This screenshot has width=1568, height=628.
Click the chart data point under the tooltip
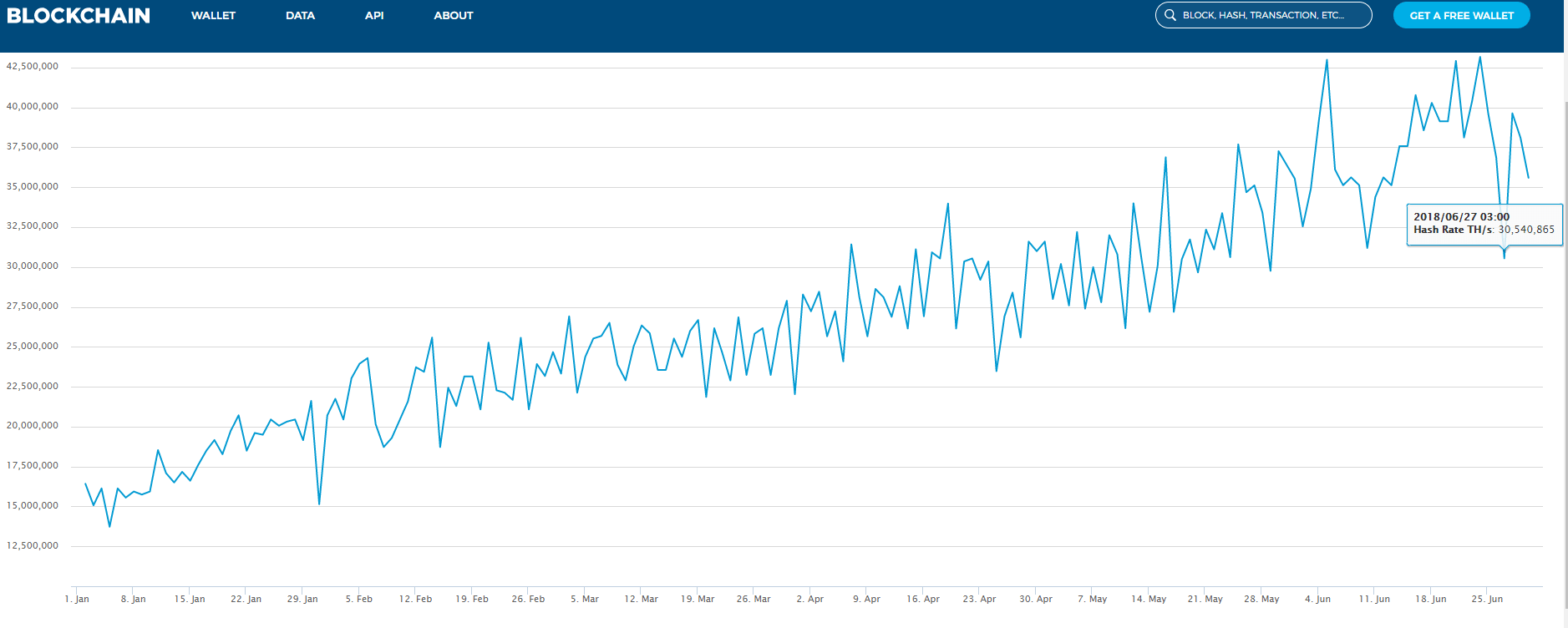[1505, 257]
